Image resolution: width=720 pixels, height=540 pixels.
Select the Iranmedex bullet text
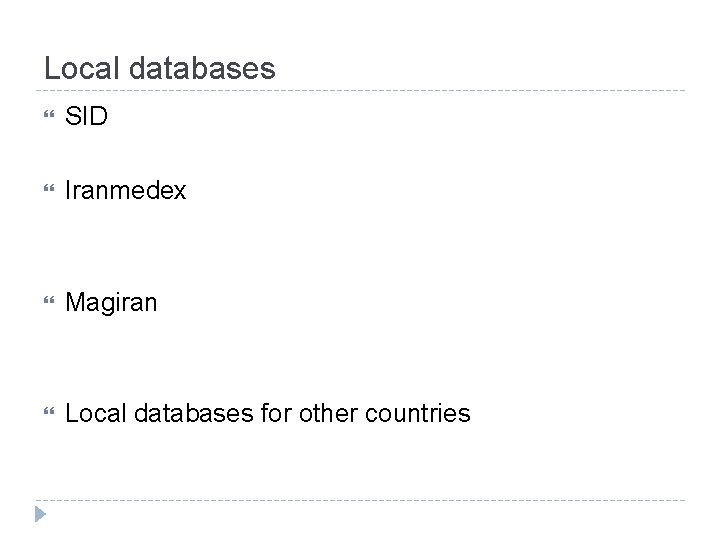click(x=125, y=190)
